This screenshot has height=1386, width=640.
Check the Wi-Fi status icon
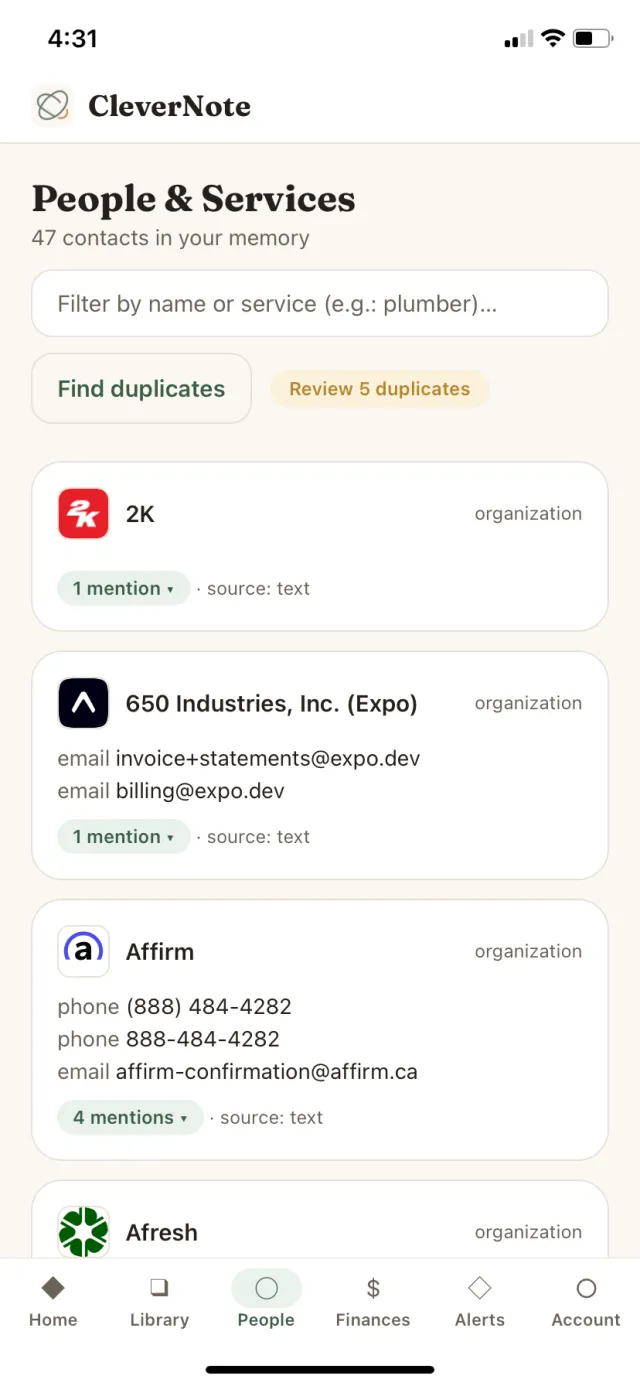(553, 39)
